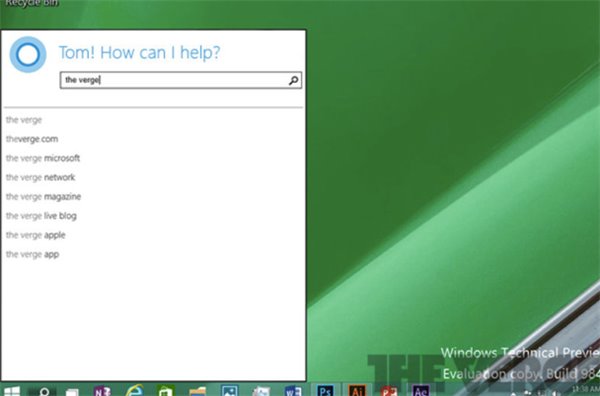Choose "the verge live blog" suggestion
This screenshot has width=600, height=396.
point(41,216)
